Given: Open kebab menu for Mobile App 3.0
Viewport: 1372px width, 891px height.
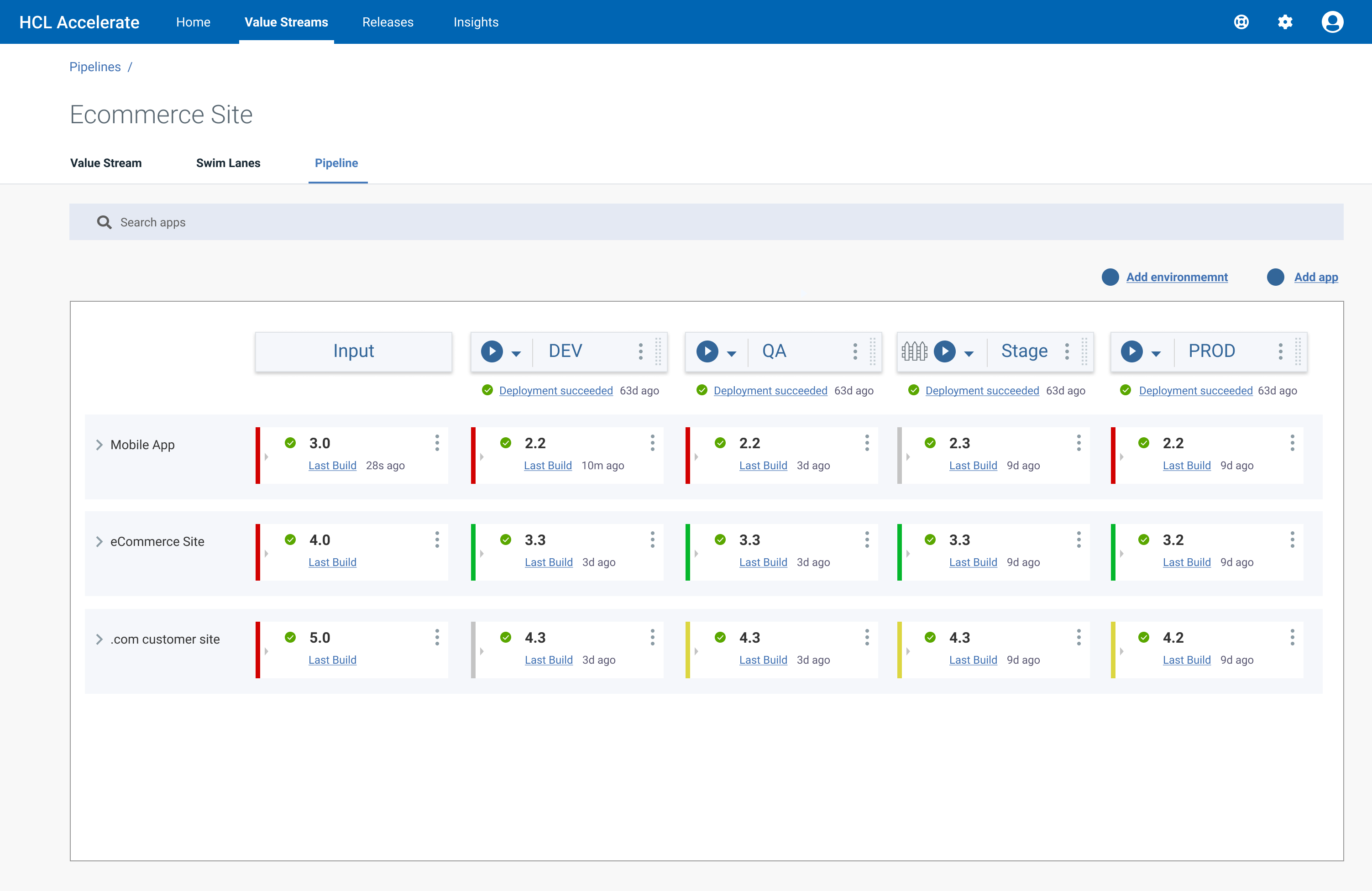Looking at the screenshot, I should (437, 443).
